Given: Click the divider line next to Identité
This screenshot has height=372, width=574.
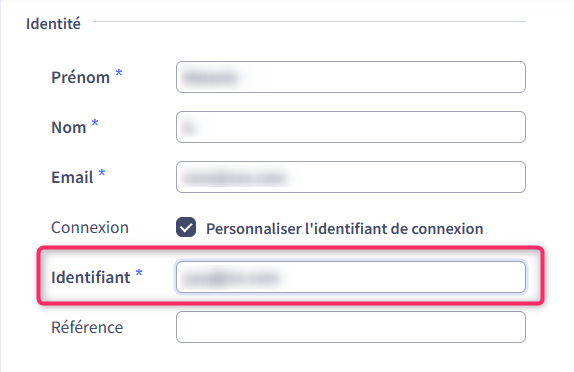Looking at the screenshot, I should coord(309,22).
